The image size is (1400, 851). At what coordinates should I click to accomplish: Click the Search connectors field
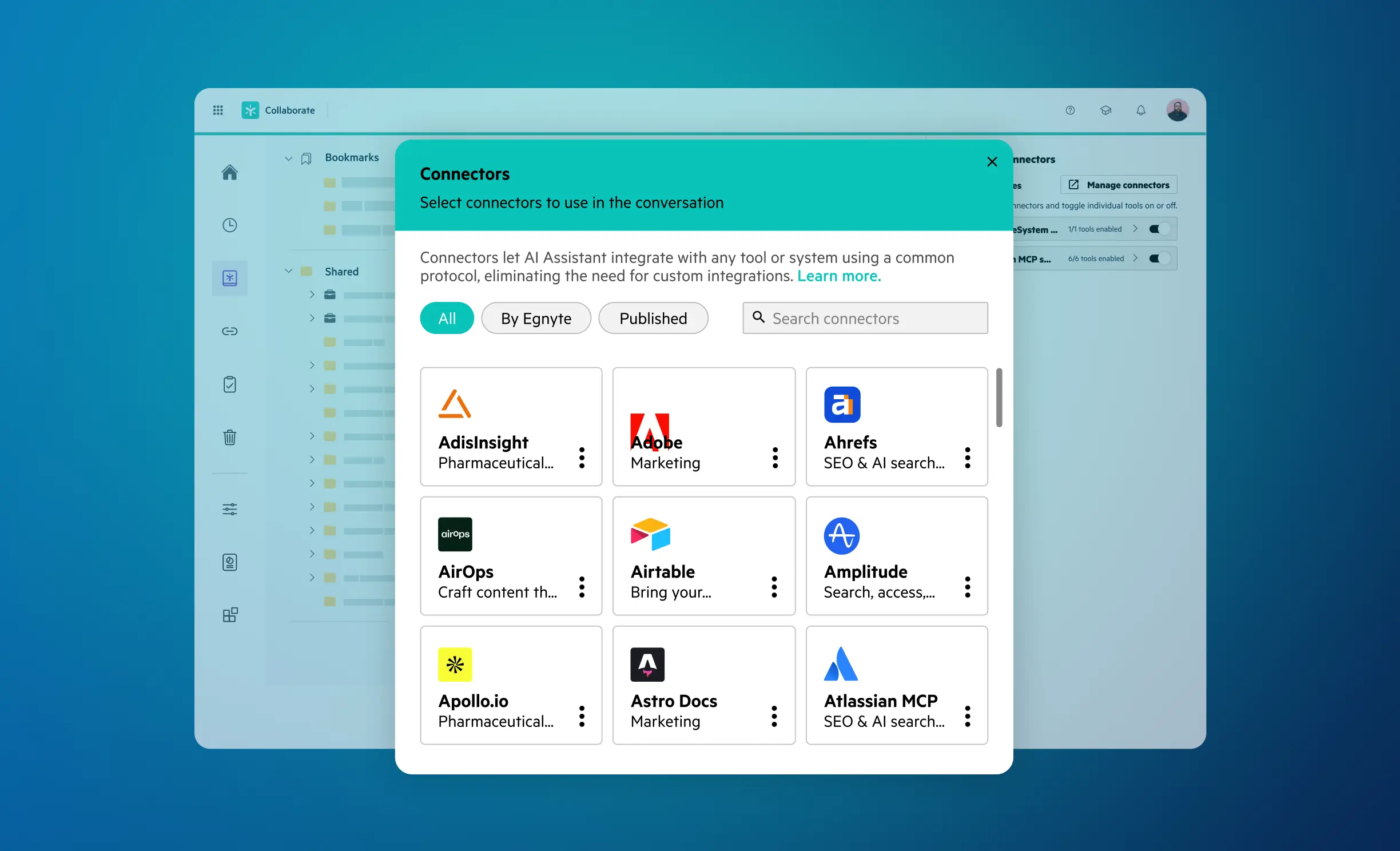865,318
